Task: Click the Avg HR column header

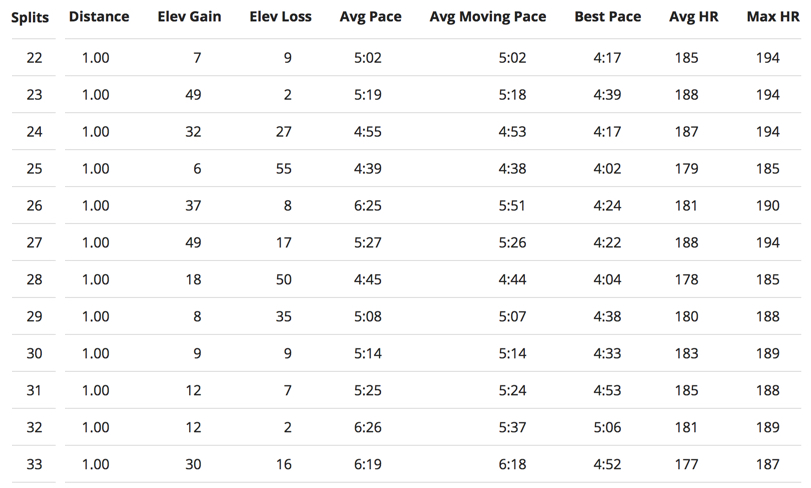Action: tap(692, 17)
